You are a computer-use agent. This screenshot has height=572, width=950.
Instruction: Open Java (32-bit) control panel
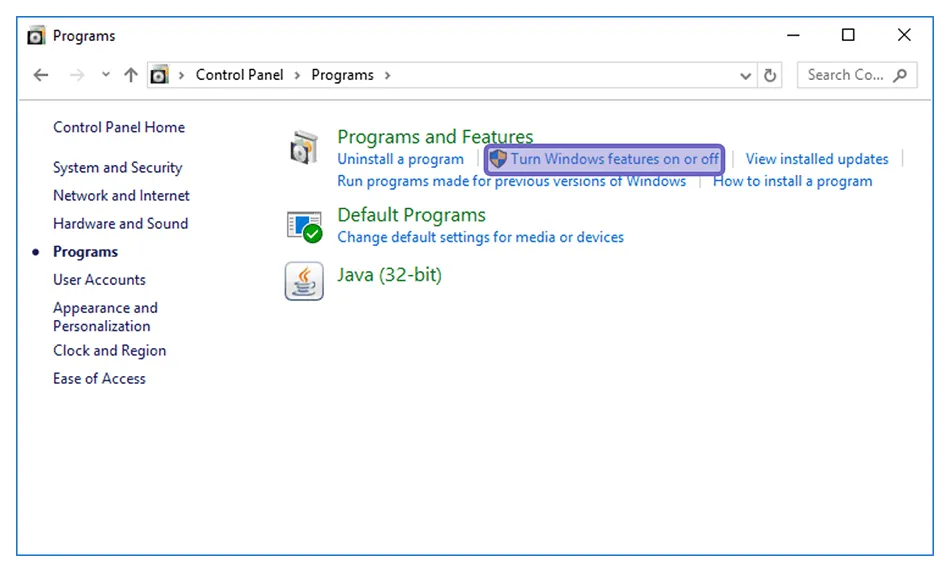tap(390, 274)
